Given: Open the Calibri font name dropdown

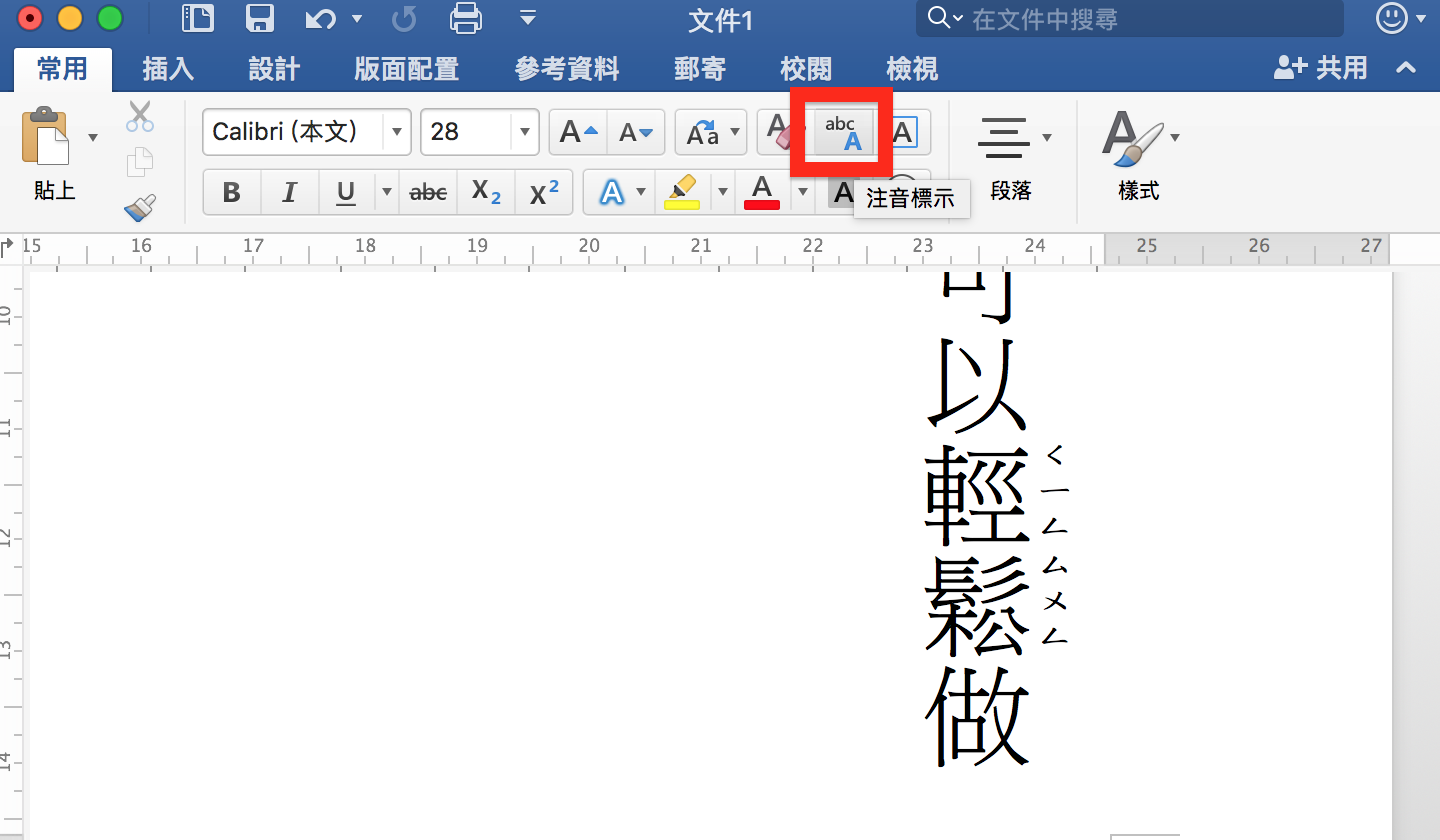Looking at the screenshot, I should pyautogui.click(x=397, y=133).
